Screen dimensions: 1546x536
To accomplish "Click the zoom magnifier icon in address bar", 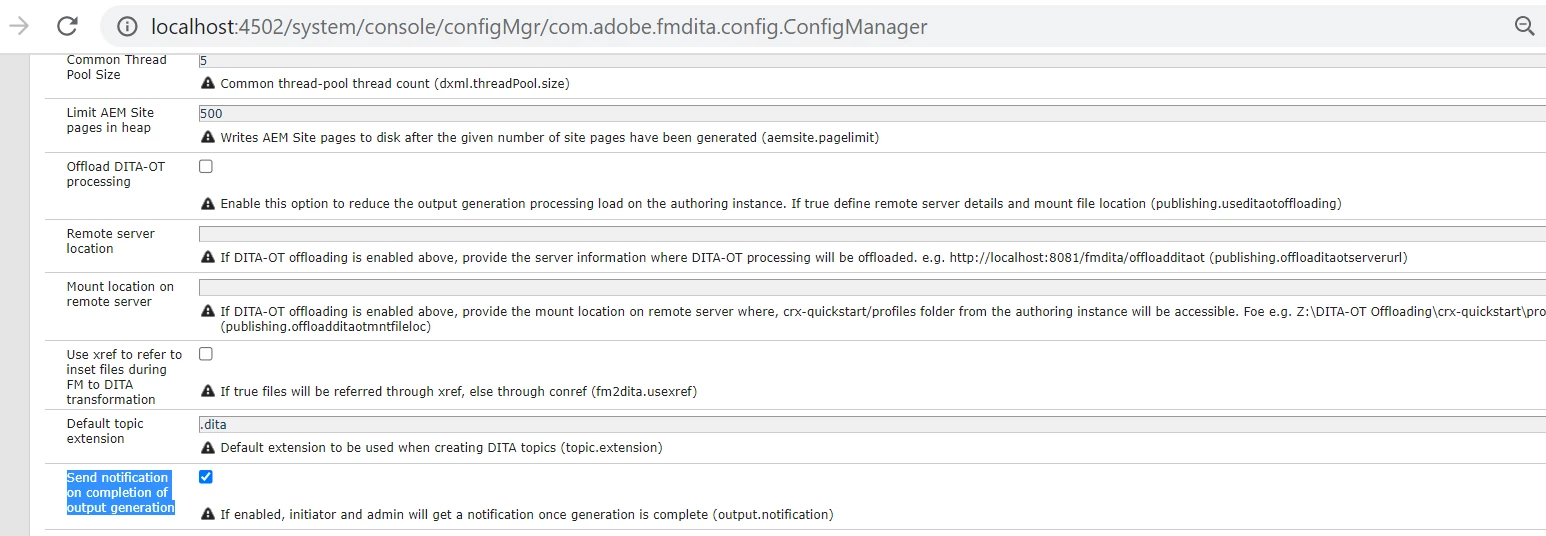I will click(1524, 27).
